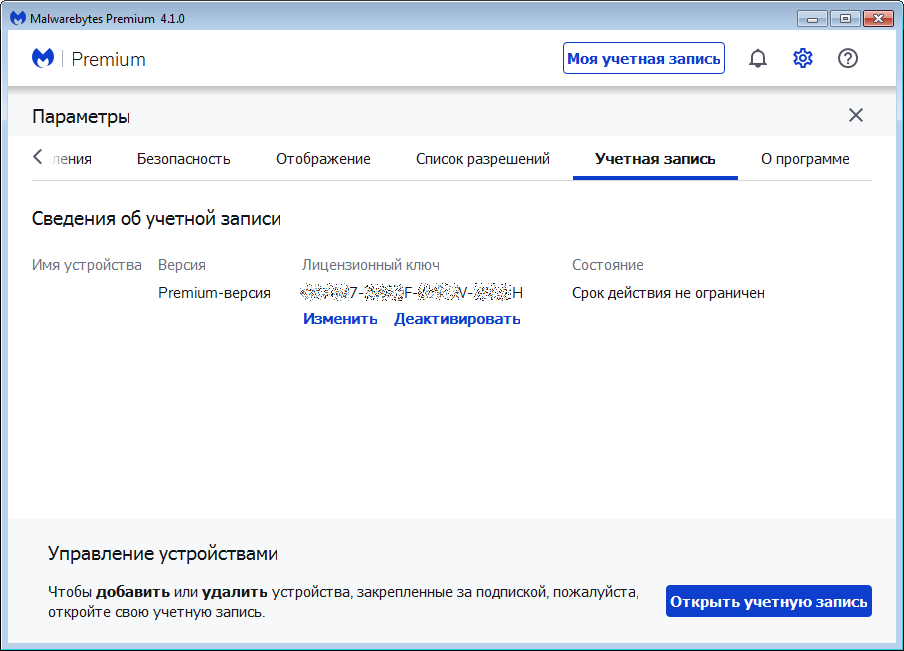This screenshot has height=651, width=904.
Task: Open the Безопасность tab
Action: tap(183, 159)
